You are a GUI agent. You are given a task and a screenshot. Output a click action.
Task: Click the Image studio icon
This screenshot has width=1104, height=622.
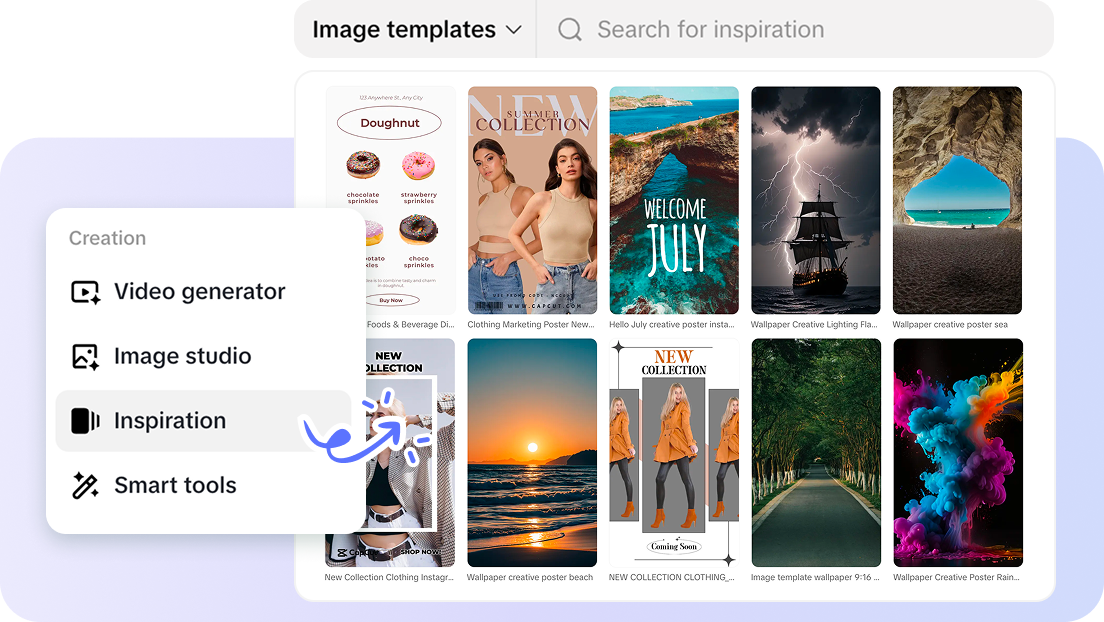click(85, 356)
